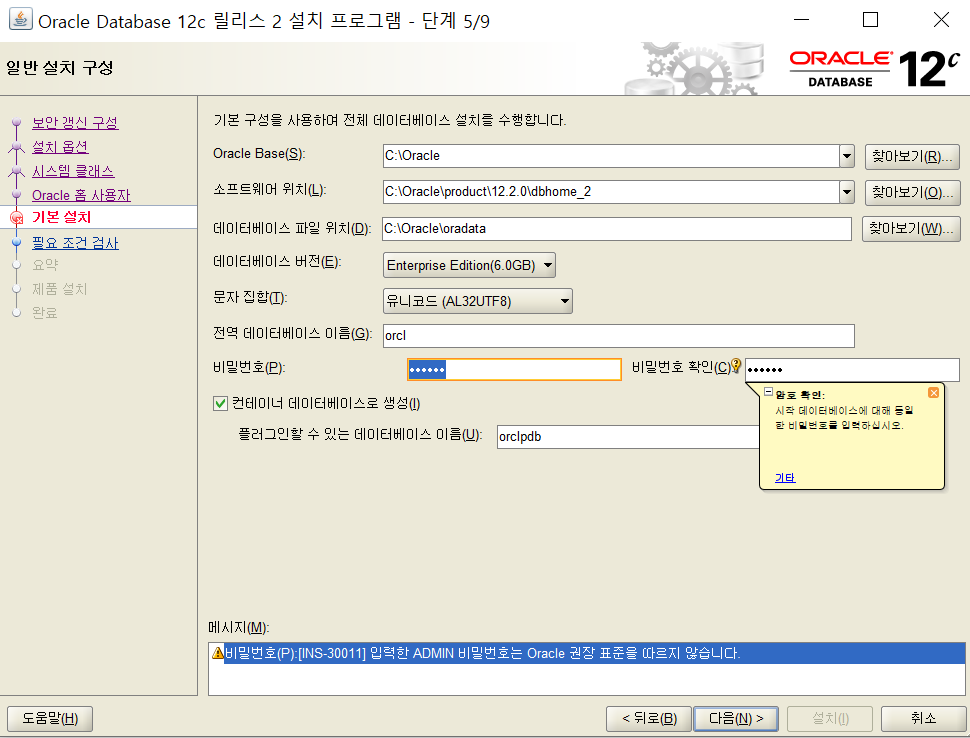970x738 pixels.
Task: Collapse the 암호 확인 tooltip with minus icon
Action: (x=768, y=392)
